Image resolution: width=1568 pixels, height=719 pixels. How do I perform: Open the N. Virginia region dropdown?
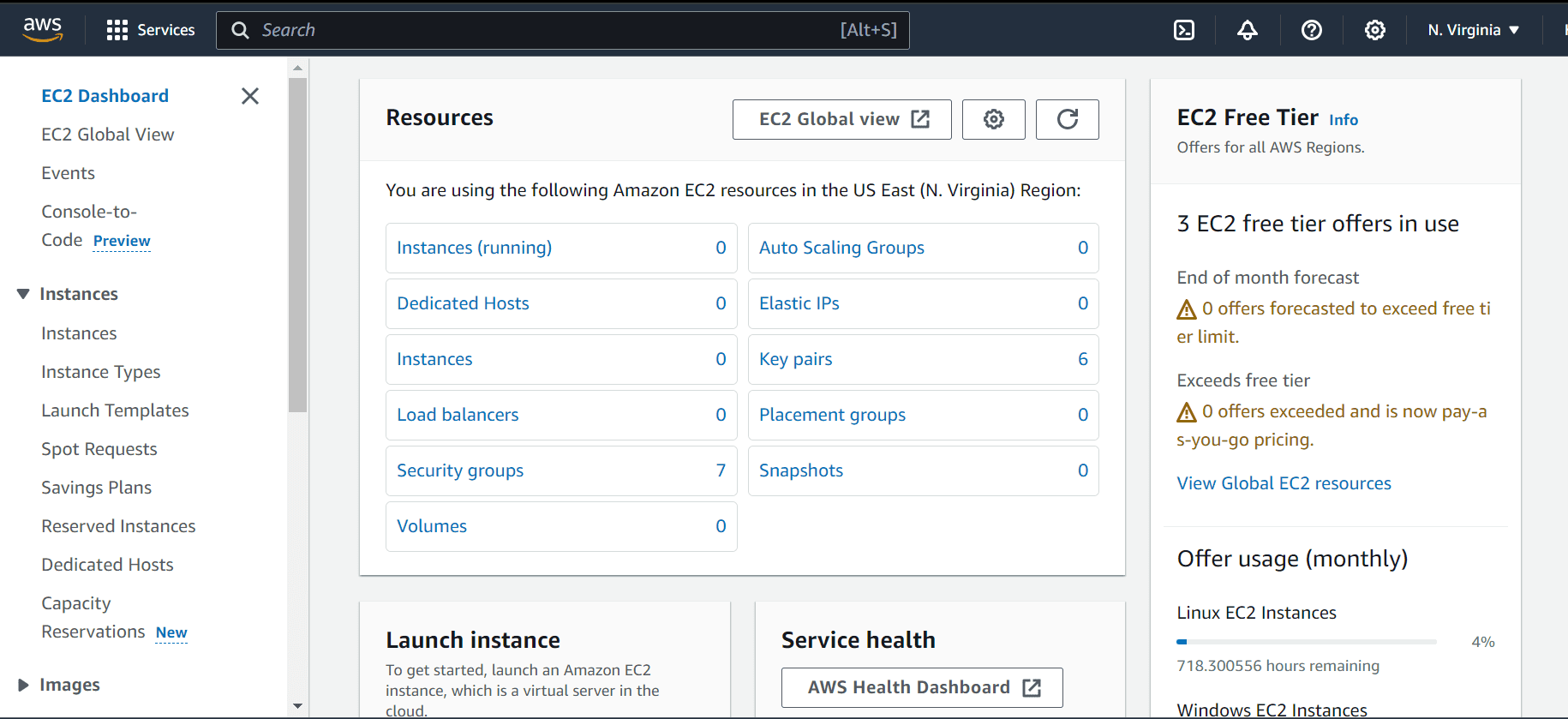click(x=1474, y=30)
